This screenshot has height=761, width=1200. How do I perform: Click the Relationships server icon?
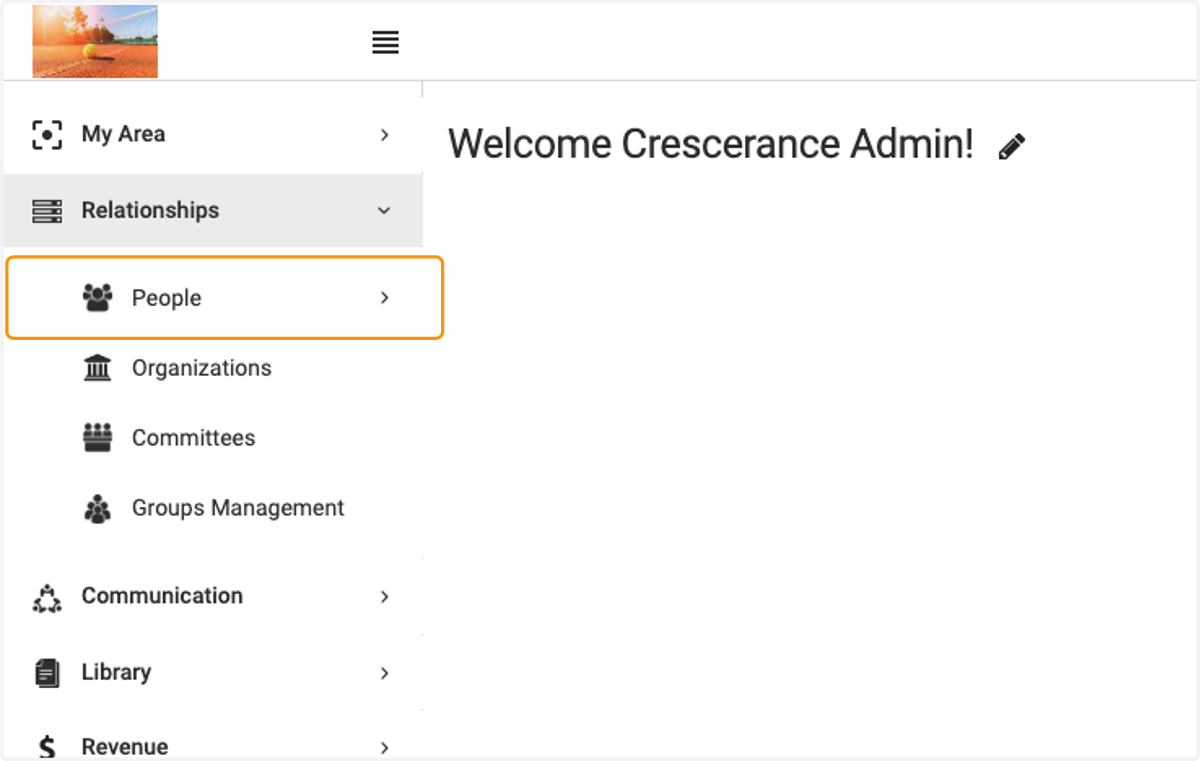(47, 211)
